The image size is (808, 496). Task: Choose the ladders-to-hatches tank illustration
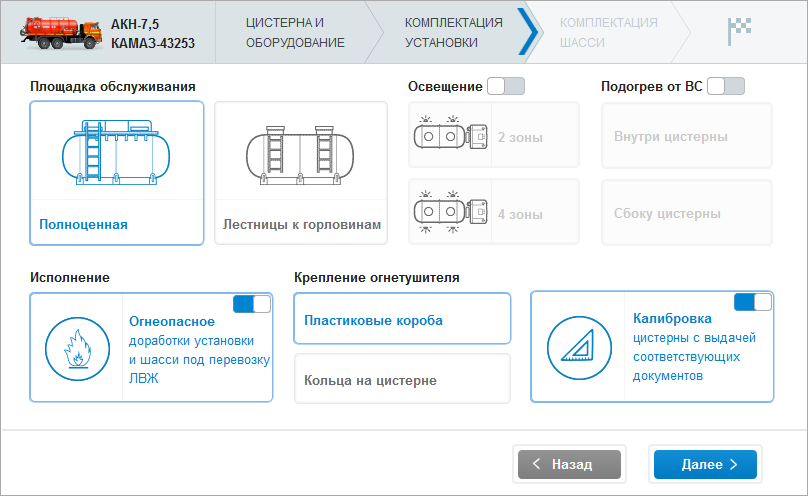click(x=300, y=153)
